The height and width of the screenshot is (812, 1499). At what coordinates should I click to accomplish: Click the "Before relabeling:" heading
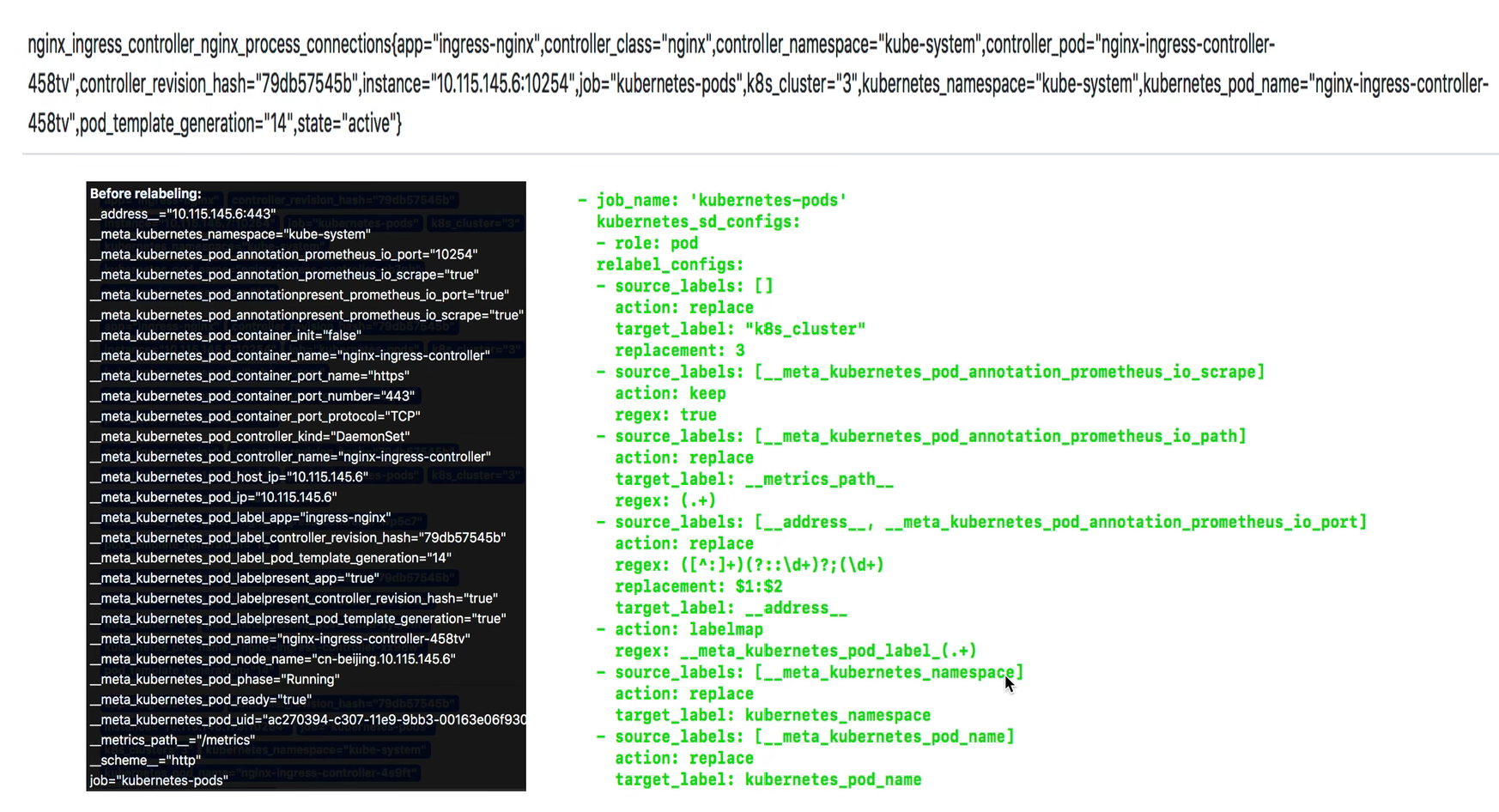pyautogui.click(x=145, y=194)
